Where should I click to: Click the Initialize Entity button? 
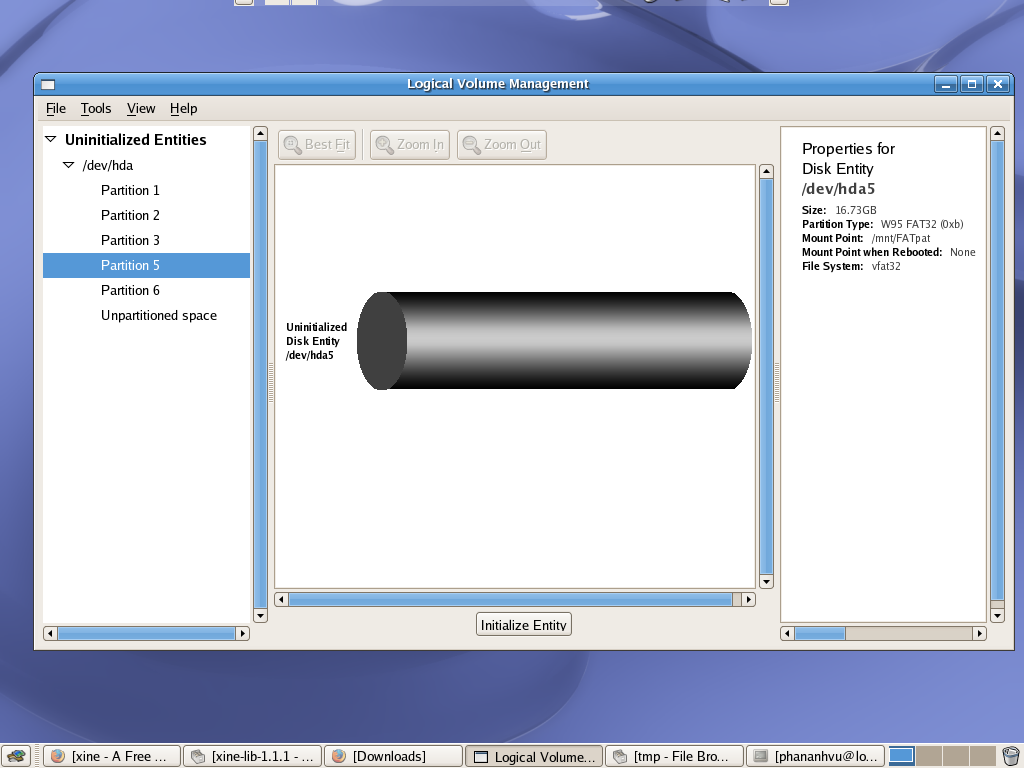(524, 624)
